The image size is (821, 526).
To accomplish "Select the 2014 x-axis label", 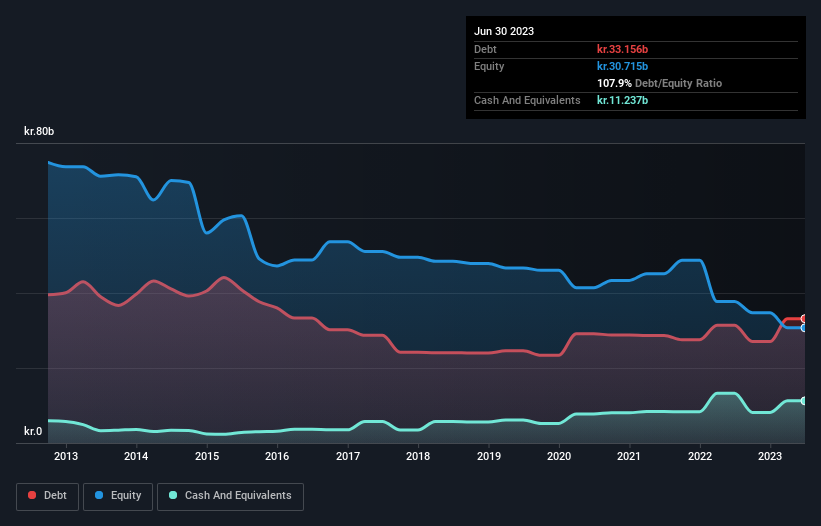I will [136, 456].
